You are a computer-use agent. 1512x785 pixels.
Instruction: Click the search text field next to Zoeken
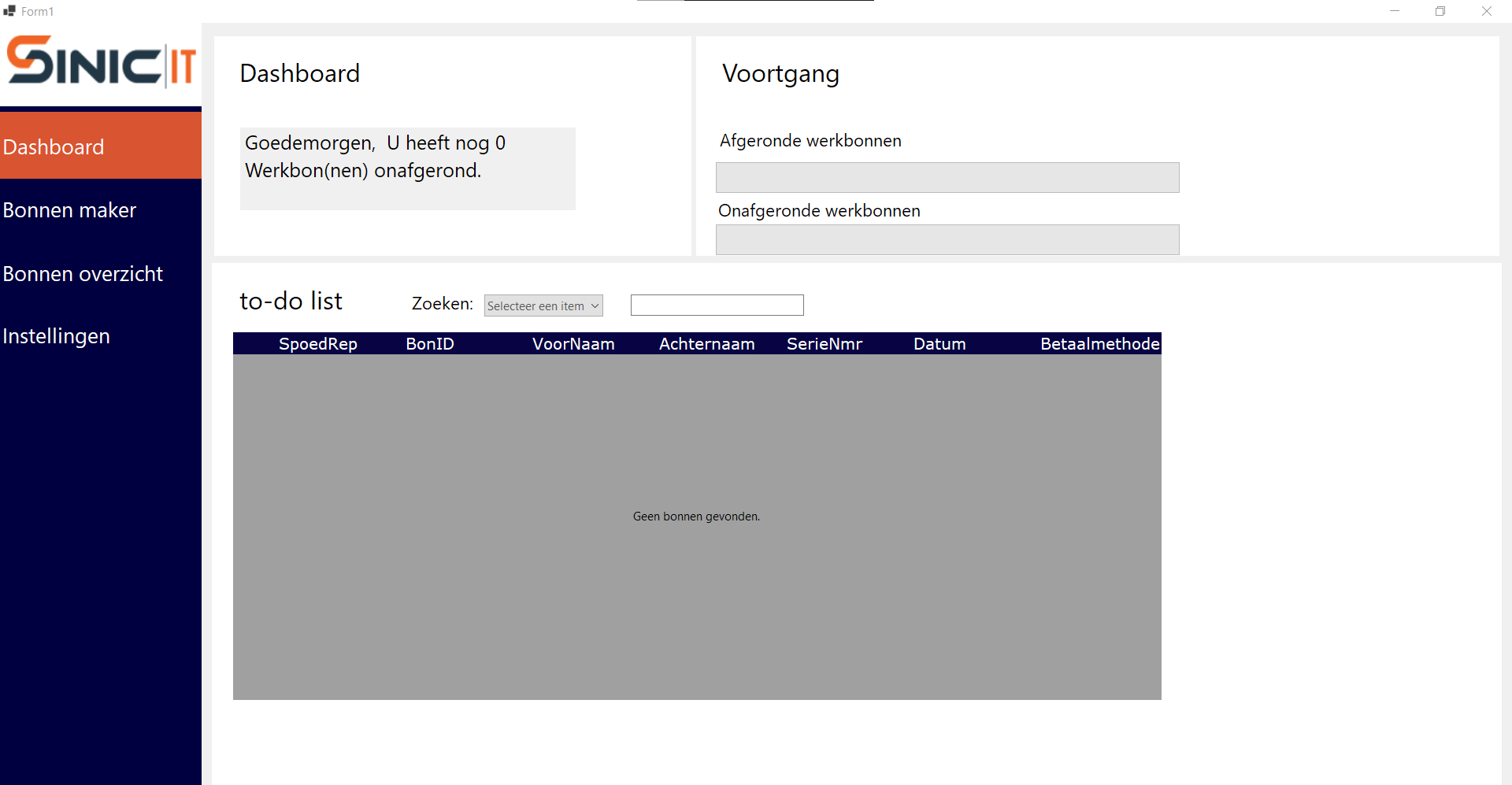717,305
